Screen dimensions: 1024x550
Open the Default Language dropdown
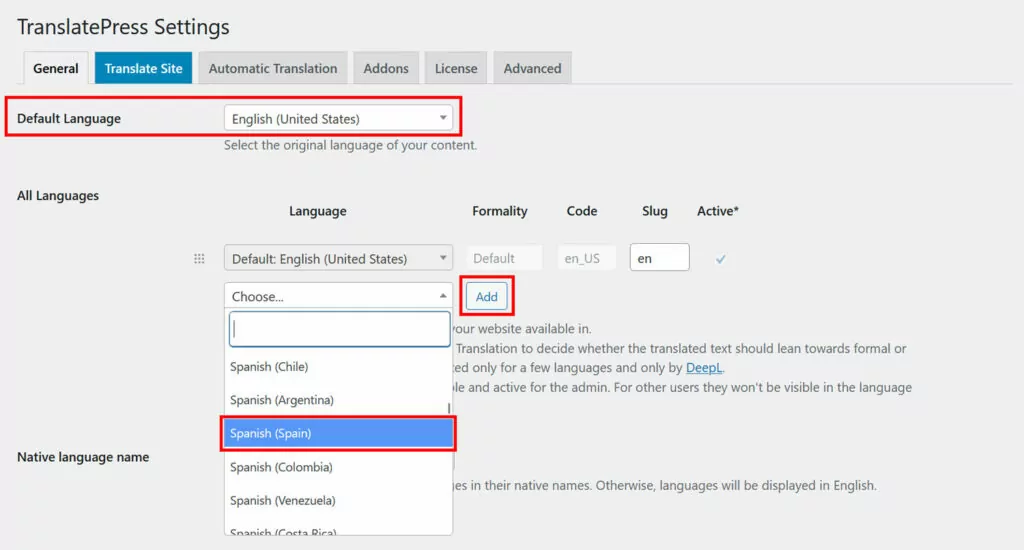[338, 118]
